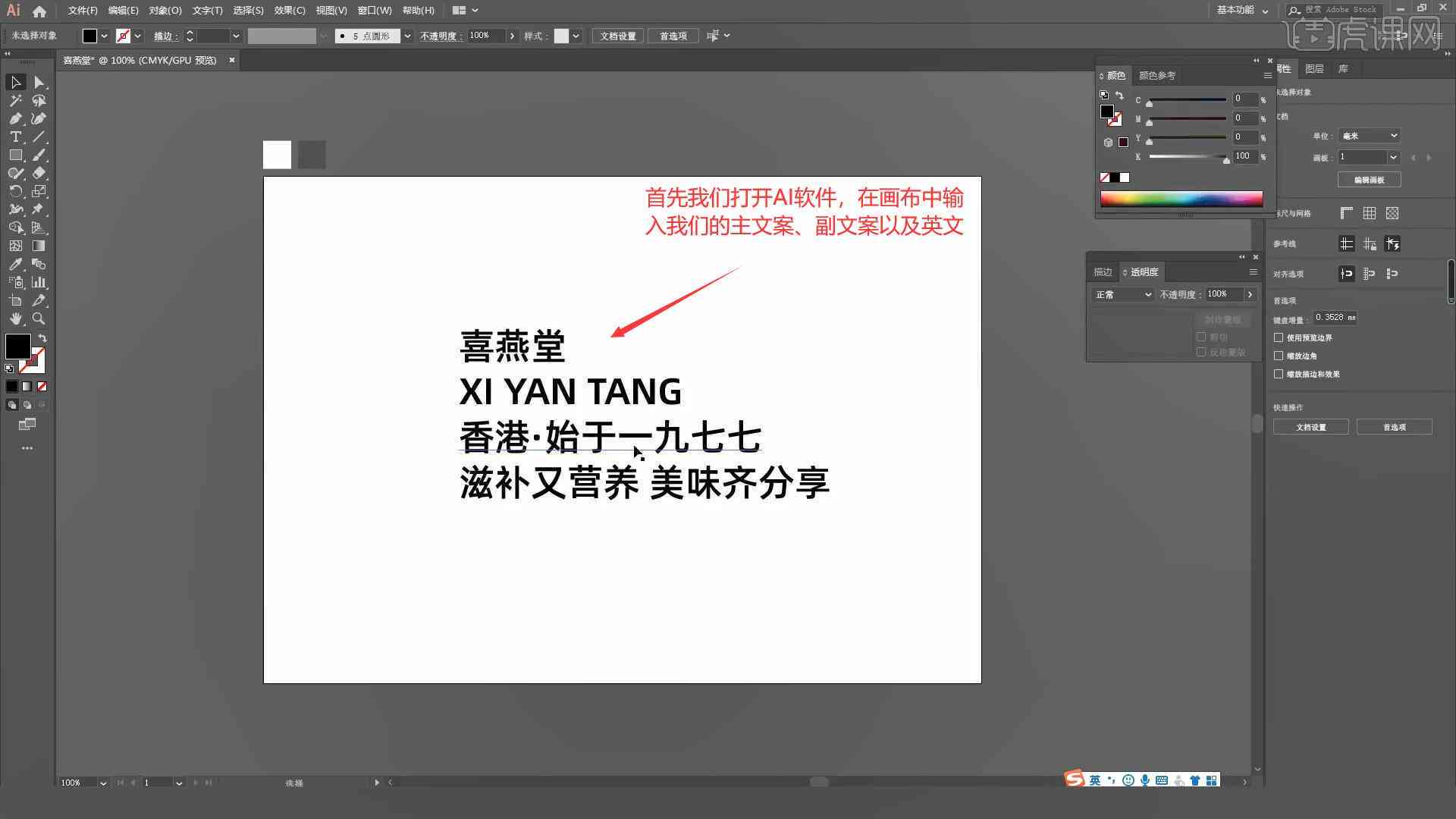Select the Rotate tool

click(14, 192)
